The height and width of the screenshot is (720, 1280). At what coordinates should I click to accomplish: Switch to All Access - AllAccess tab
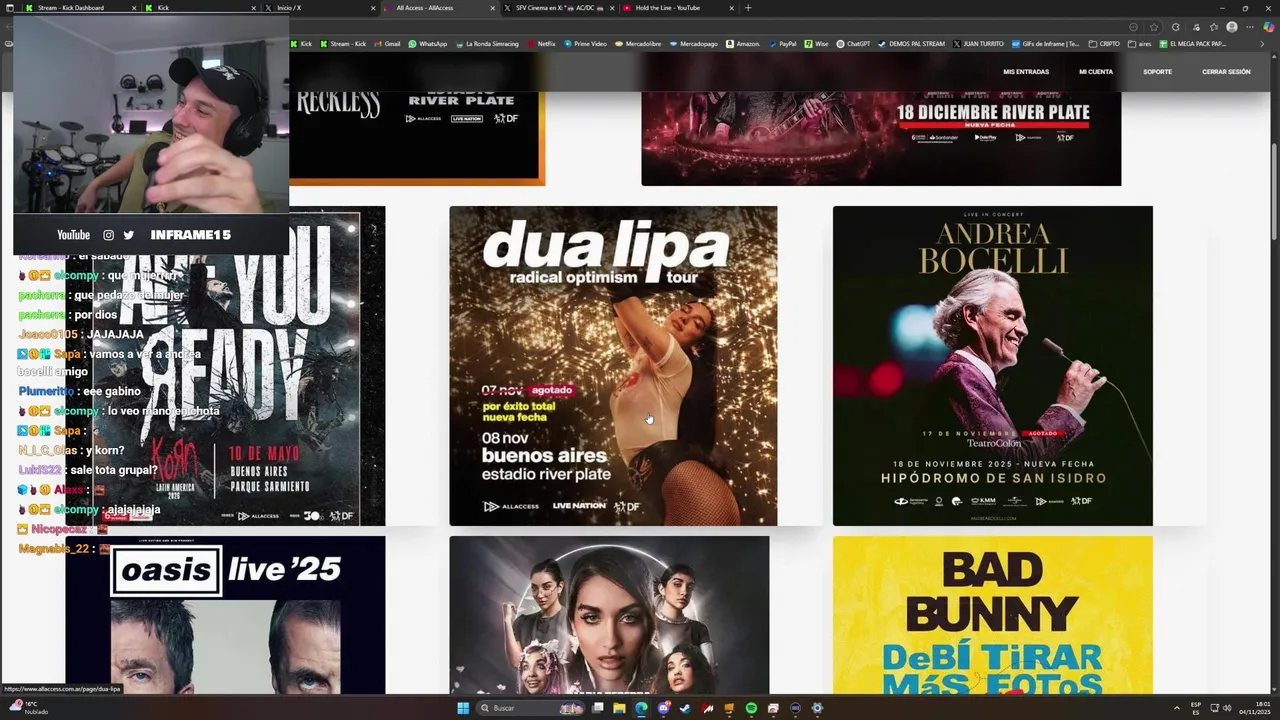pos(437,8)
